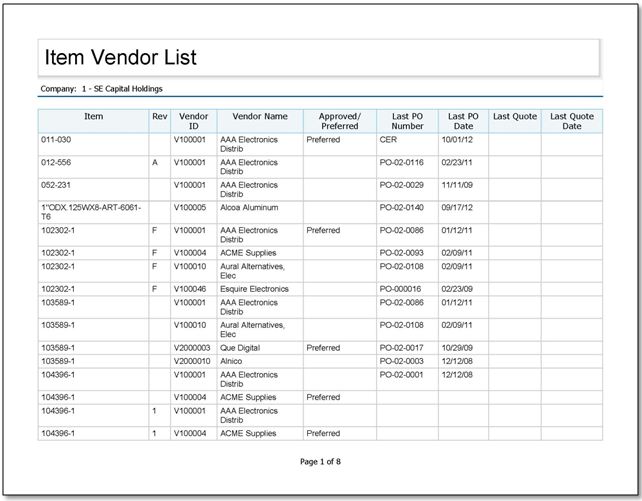Click item 011-030 in the first row
The height and width of the screenshot is (501, 642).
click(55, 140)
